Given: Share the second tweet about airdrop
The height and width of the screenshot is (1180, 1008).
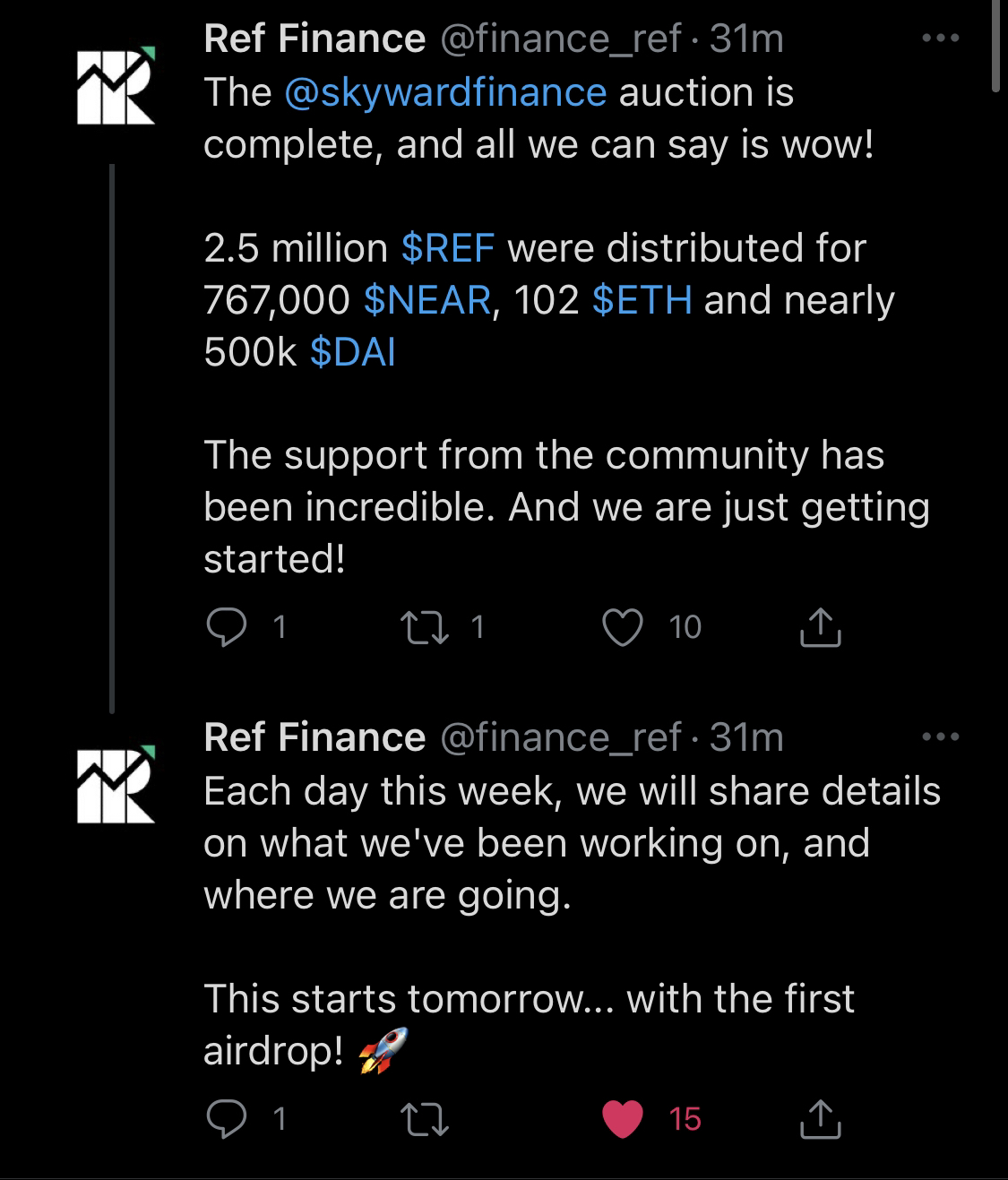Looking at the screenshot, I should [x=819, y=1119].
